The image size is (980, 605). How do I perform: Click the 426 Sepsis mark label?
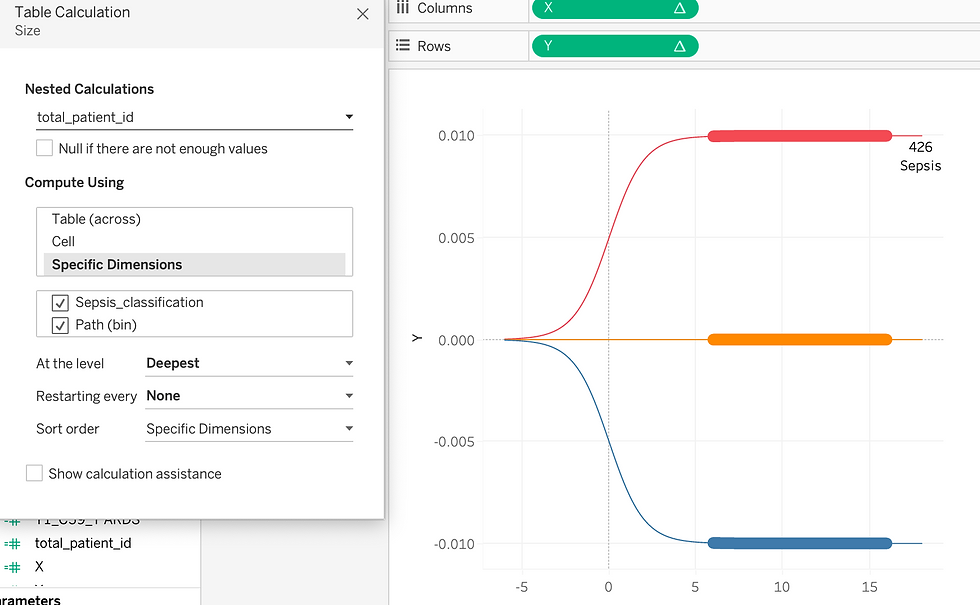[920, 156]
